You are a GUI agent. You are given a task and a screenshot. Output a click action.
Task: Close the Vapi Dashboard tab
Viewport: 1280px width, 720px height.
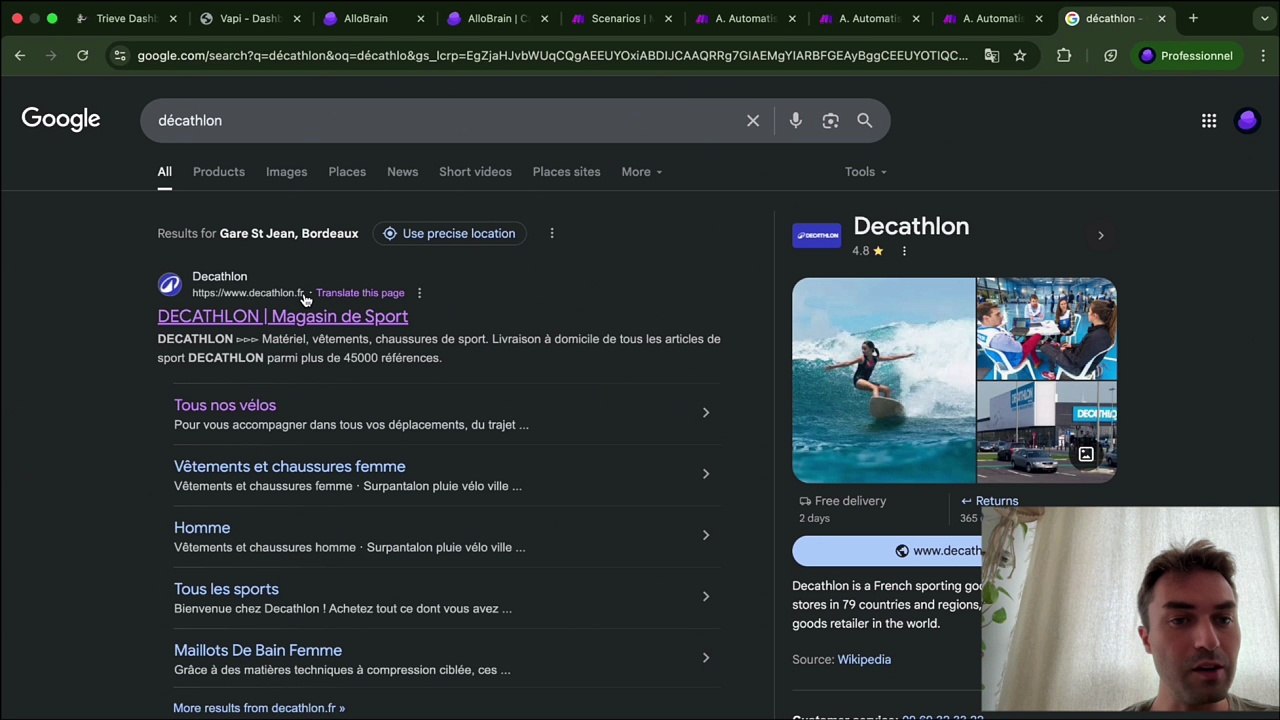tap(297, 18)
